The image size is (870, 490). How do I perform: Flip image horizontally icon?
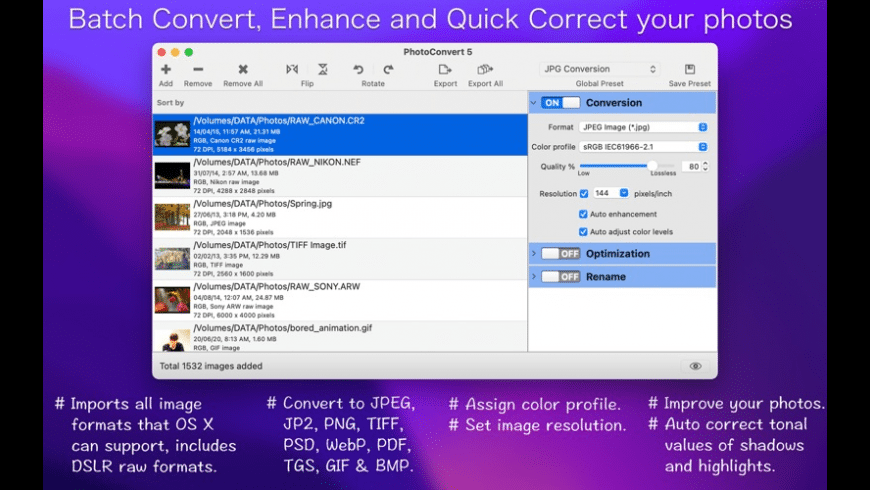pyautogui.click(x=292, y=69)
